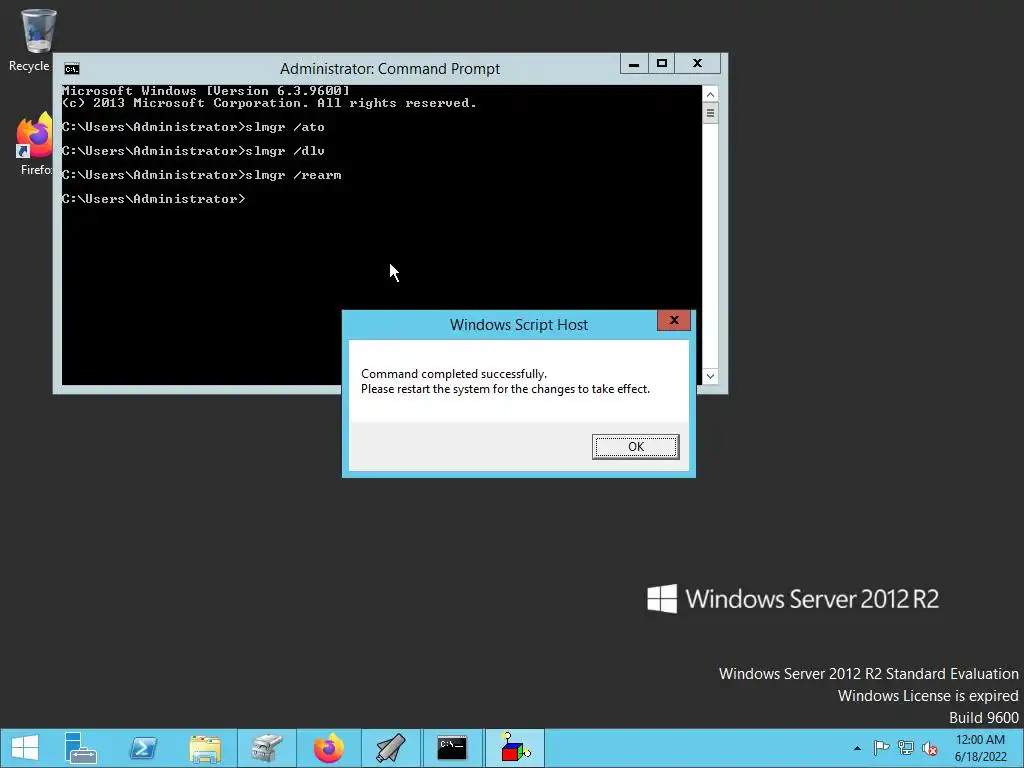Open the server toolbox icon in taskbar
Screen dimensions: 1024x768
point(266,748)
